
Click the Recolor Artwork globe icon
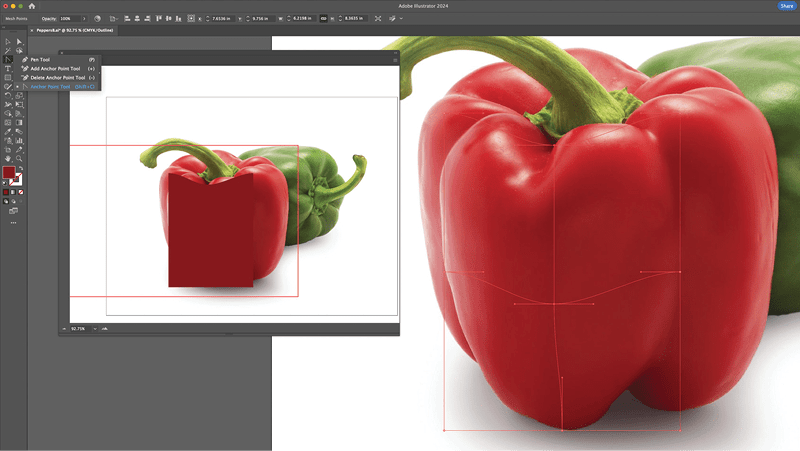point(97,18)
